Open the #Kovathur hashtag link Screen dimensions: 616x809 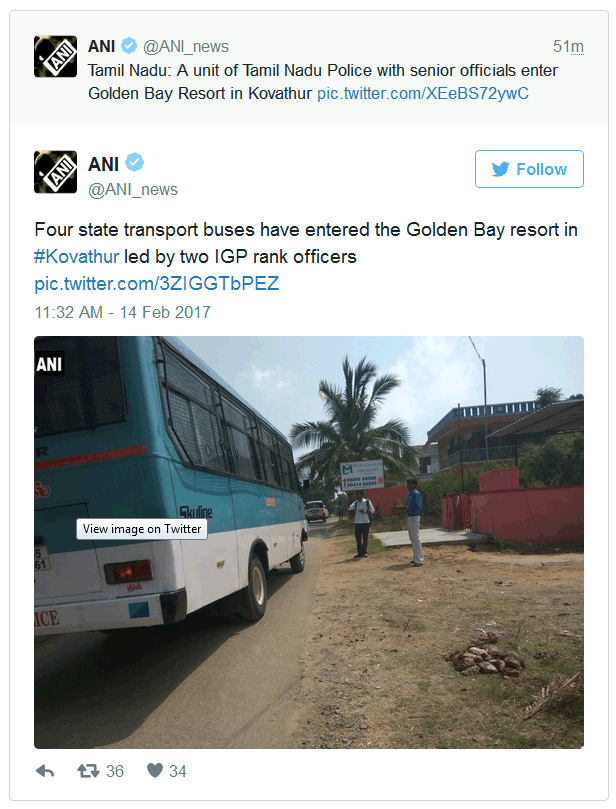point(77,256)
